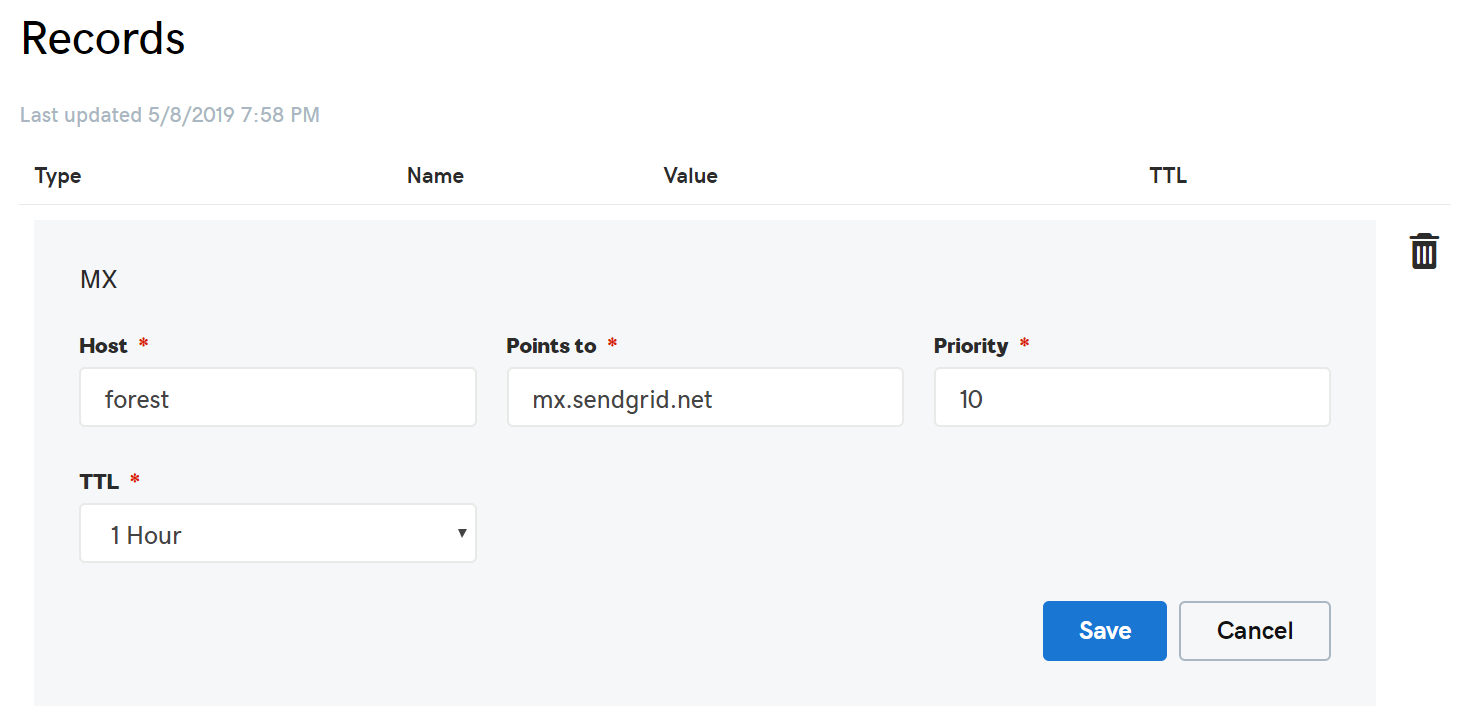This screenshot has width=1480, height=720.
Task: Save the MX record changes
Action: click(1104, 630)
